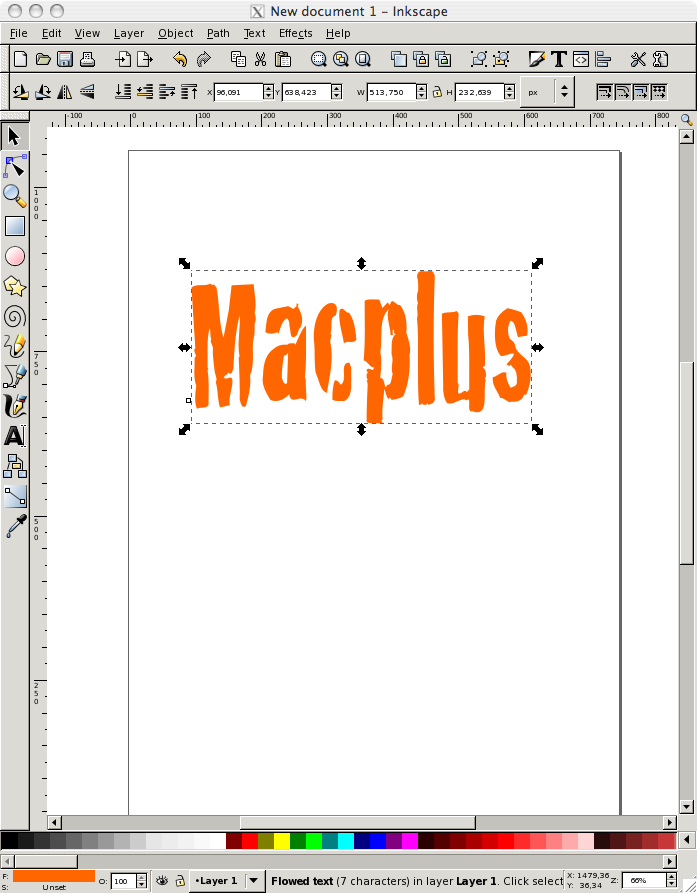Toggle the current layer lock icon
697x893 pixels.
(180, 881)
